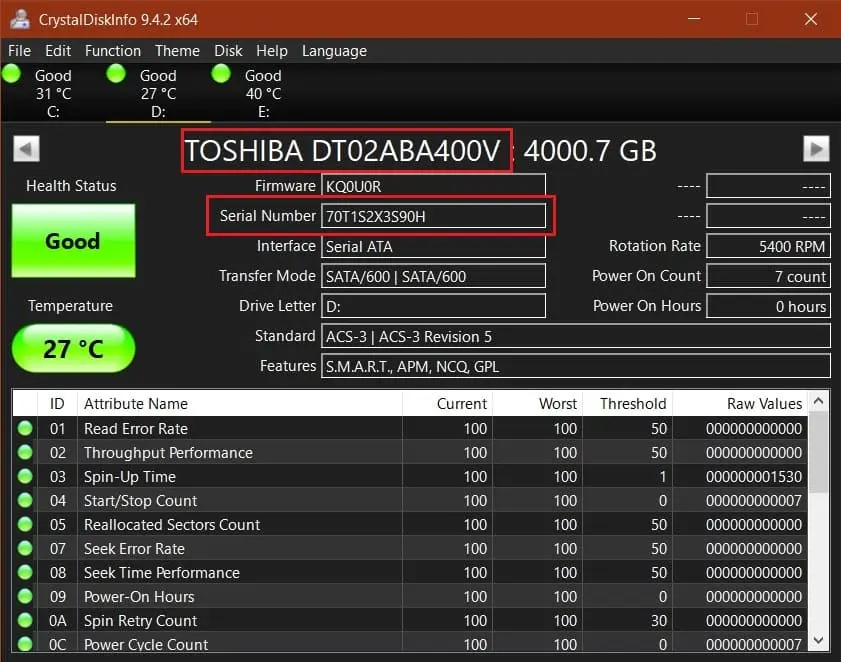This screenshot has height=662, width=841.
Task: Click the ID column header
Action: coord(57,403)
